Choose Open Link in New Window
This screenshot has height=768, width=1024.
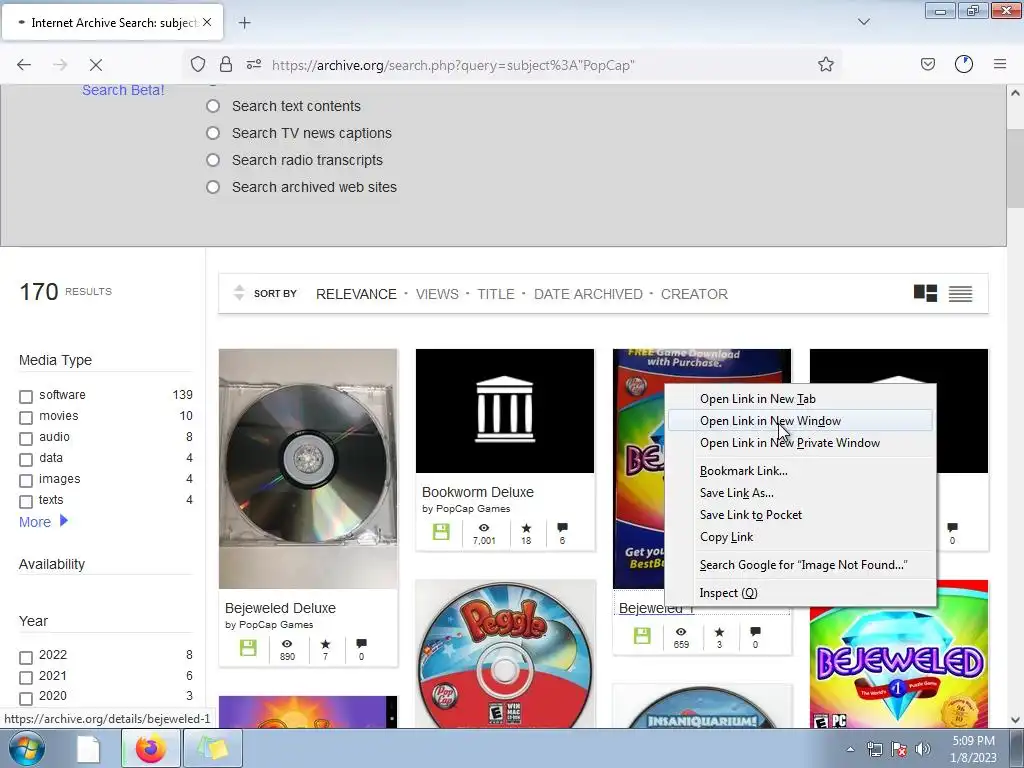tap(800, 421)
